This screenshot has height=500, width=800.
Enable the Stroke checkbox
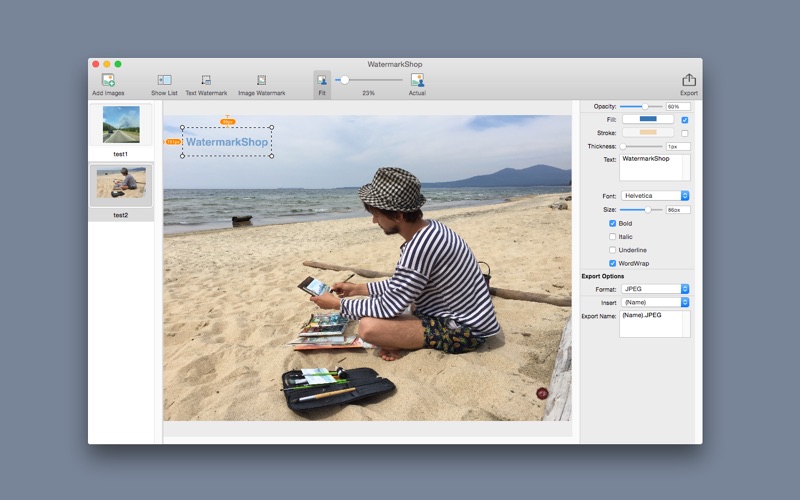[x=685, y=133]
